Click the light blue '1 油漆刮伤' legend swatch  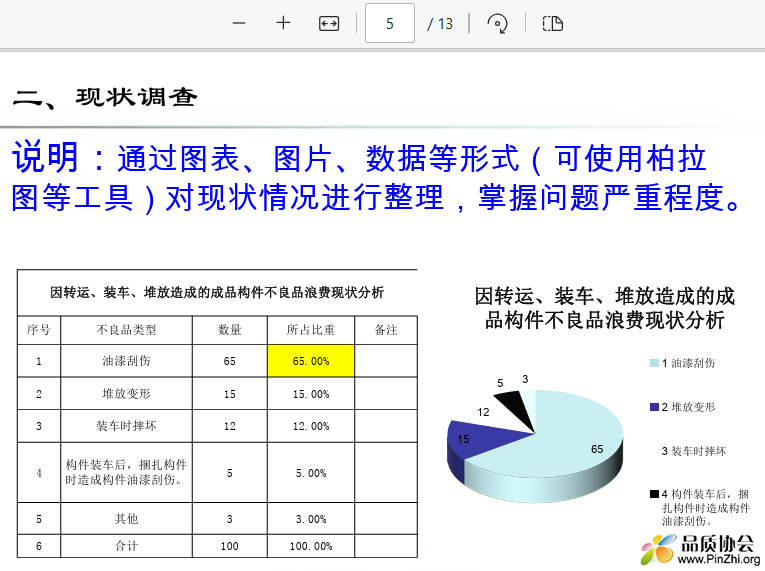(x=654, y=363)
